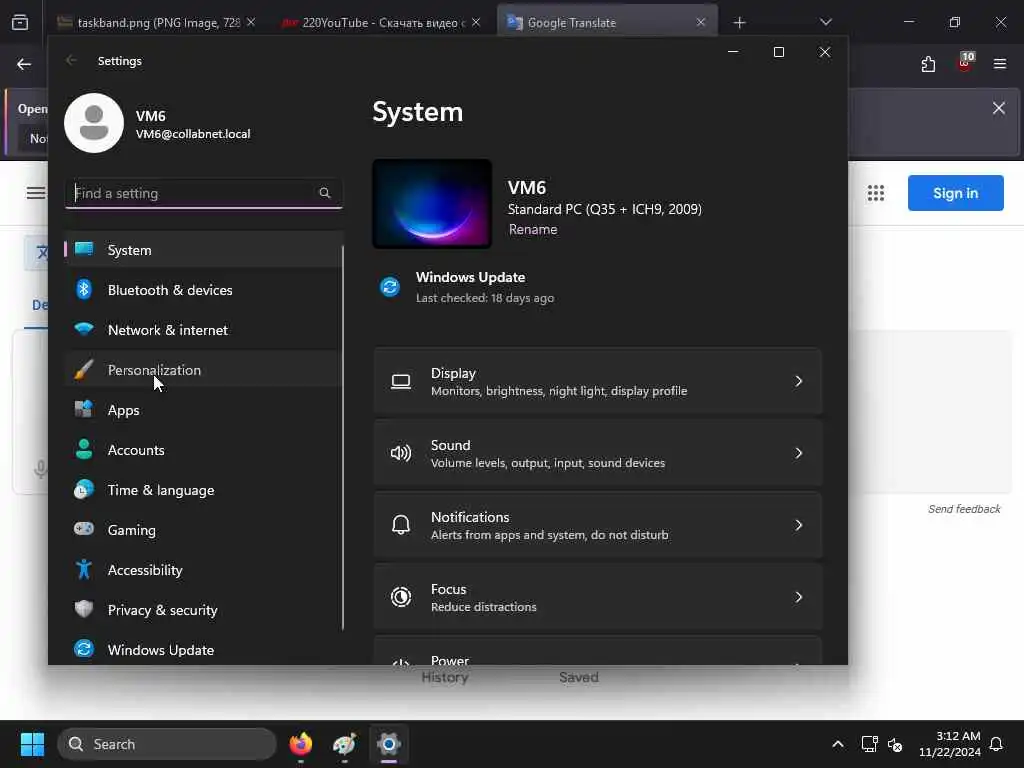The image size is (1024, 768).
Task: Select the Google Translate browser tab
Action: (607, 22)
